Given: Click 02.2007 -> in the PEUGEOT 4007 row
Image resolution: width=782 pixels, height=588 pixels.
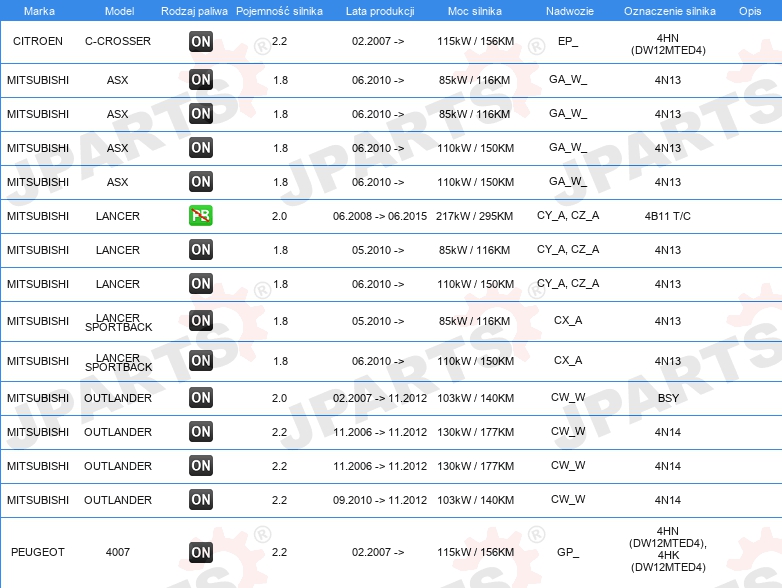Looking at the screenshot, I should pyautogui.click(x=378, y=552).
